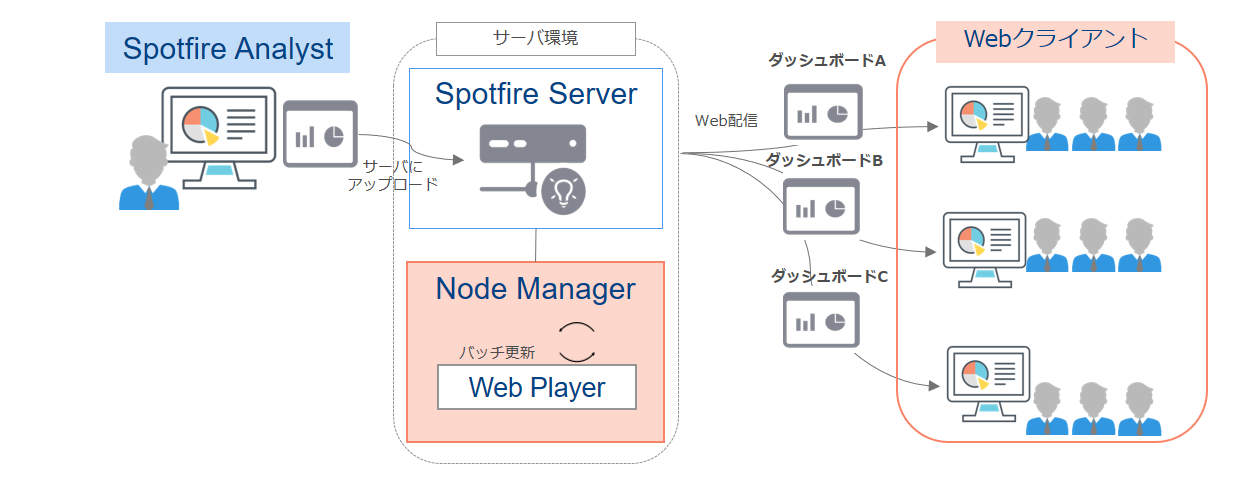Select the dashboard icon beside the Analyst monitor

tap(320, 134)
